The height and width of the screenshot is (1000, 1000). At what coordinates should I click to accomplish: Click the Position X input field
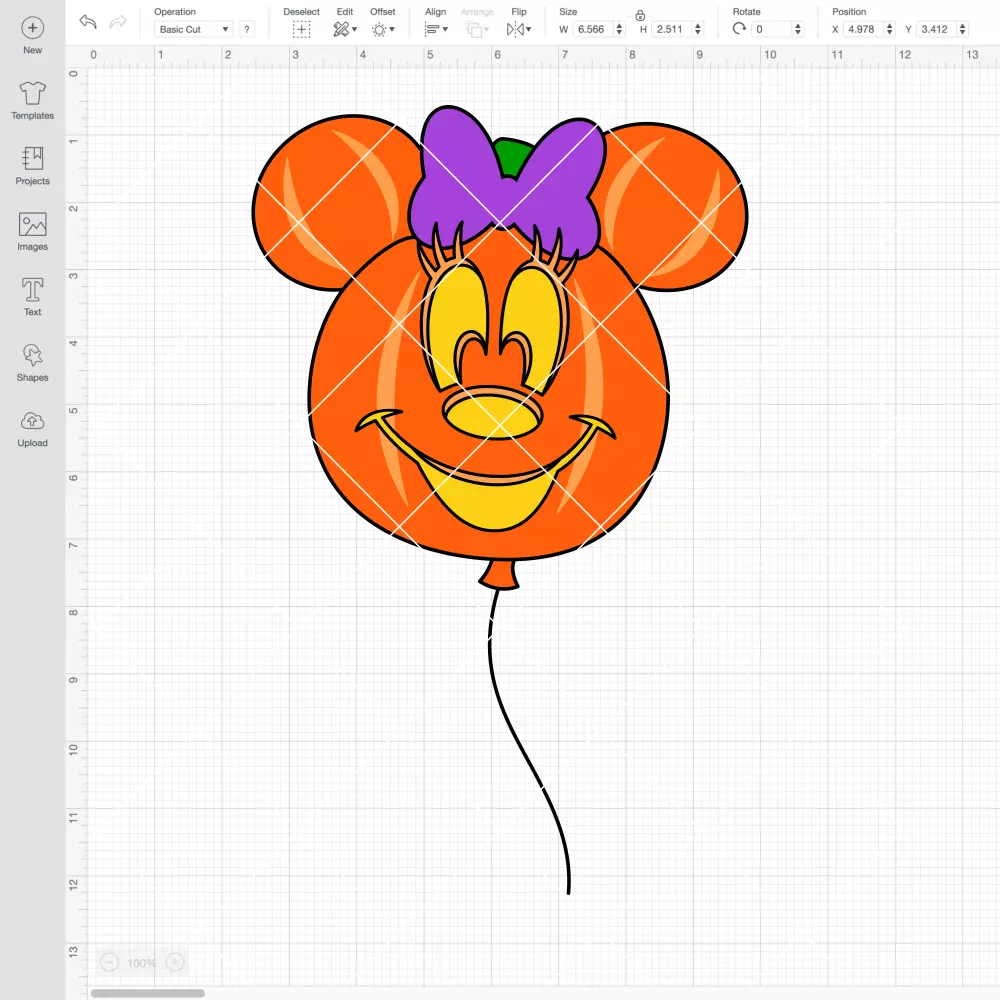click(863, 29)
